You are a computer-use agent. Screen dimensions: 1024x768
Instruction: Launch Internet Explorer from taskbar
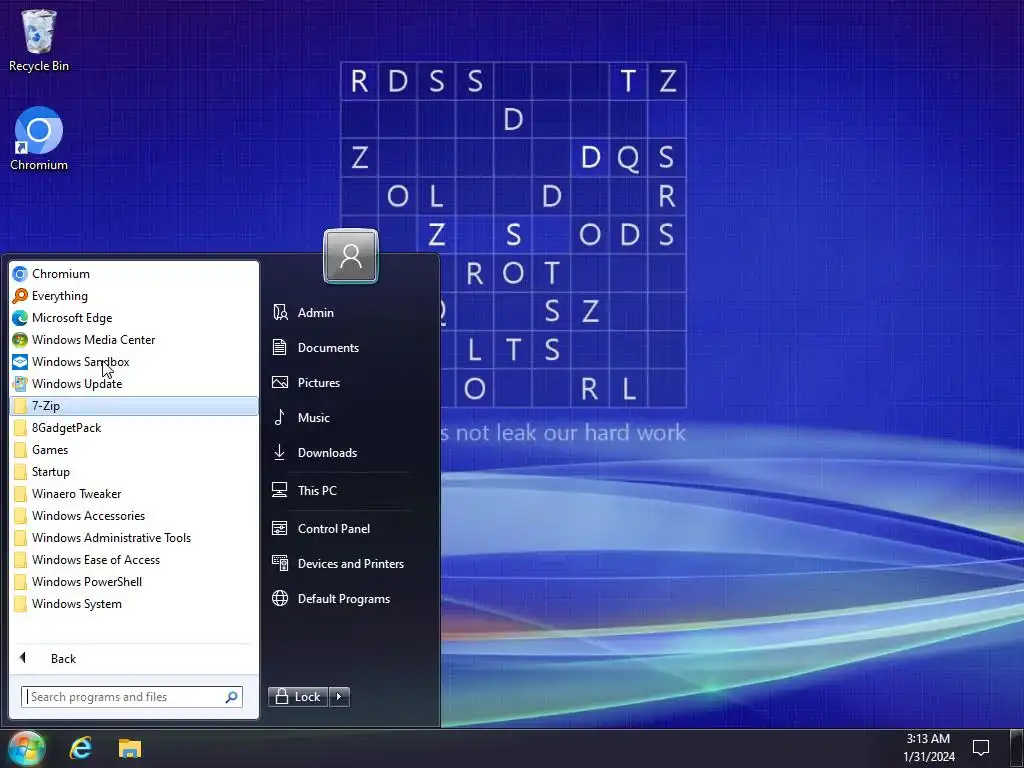pyautogui.click(x=81, y=748)
